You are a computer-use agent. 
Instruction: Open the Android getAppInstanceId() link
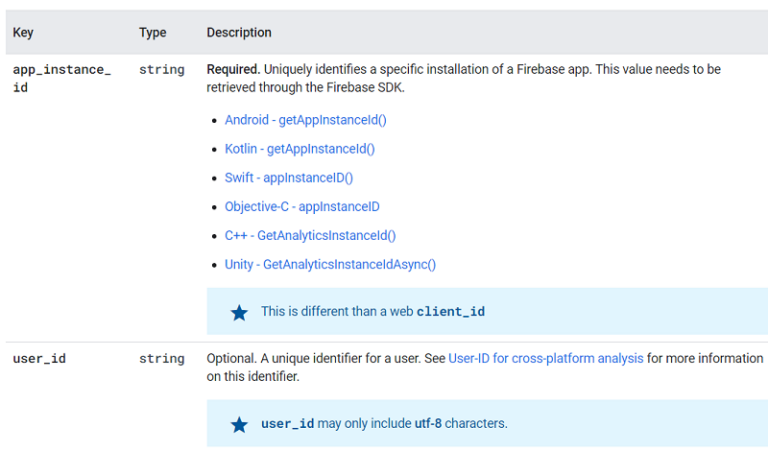(x=305, y=120)
